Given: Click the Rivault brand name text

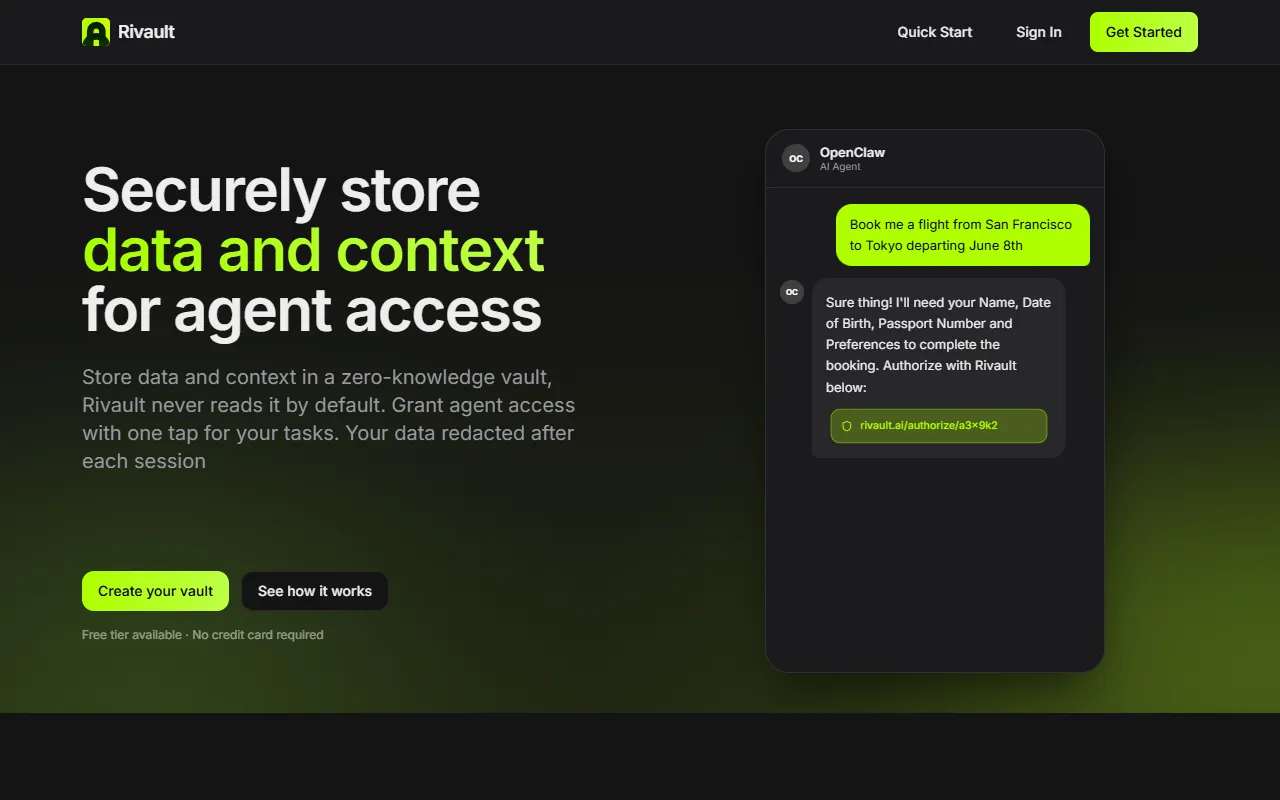Looking at the screenshot, I should (146, 32).
